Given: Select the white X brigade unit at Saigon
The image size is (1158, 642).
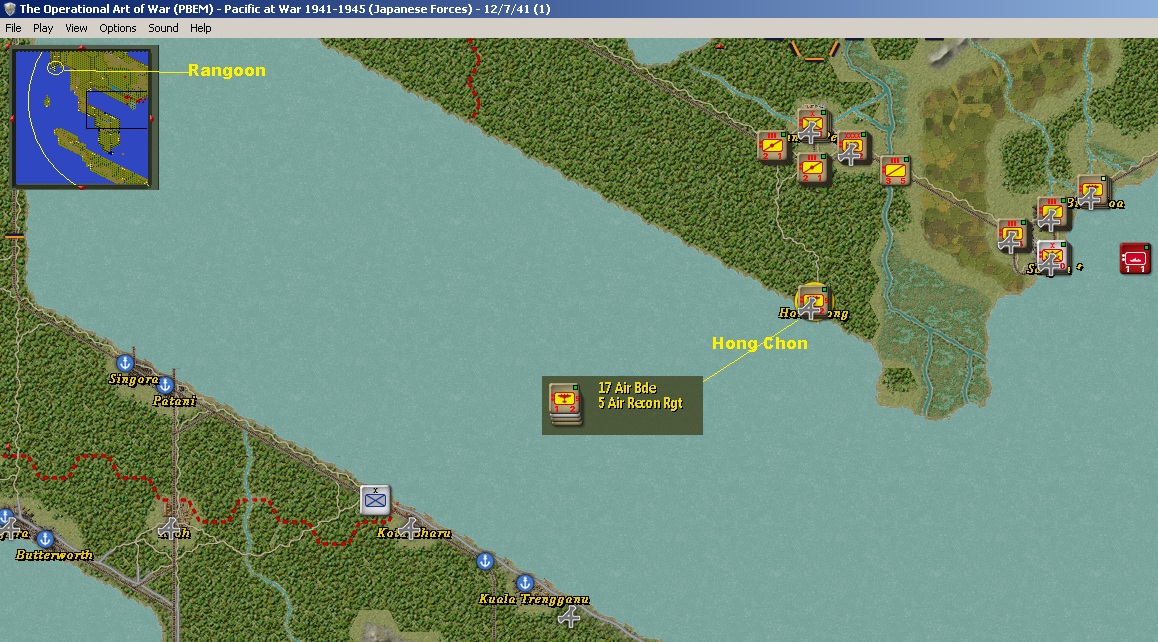Looking at the screenshot, I should pos(1053,256).
